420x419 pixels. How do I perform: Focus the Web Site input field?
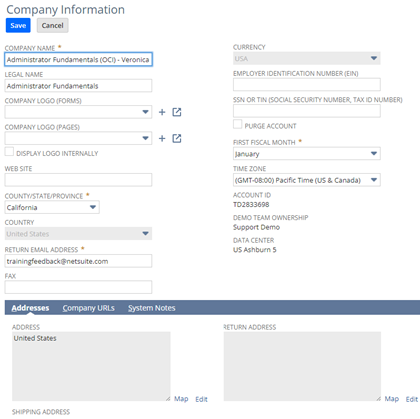(x=78, y=180)
